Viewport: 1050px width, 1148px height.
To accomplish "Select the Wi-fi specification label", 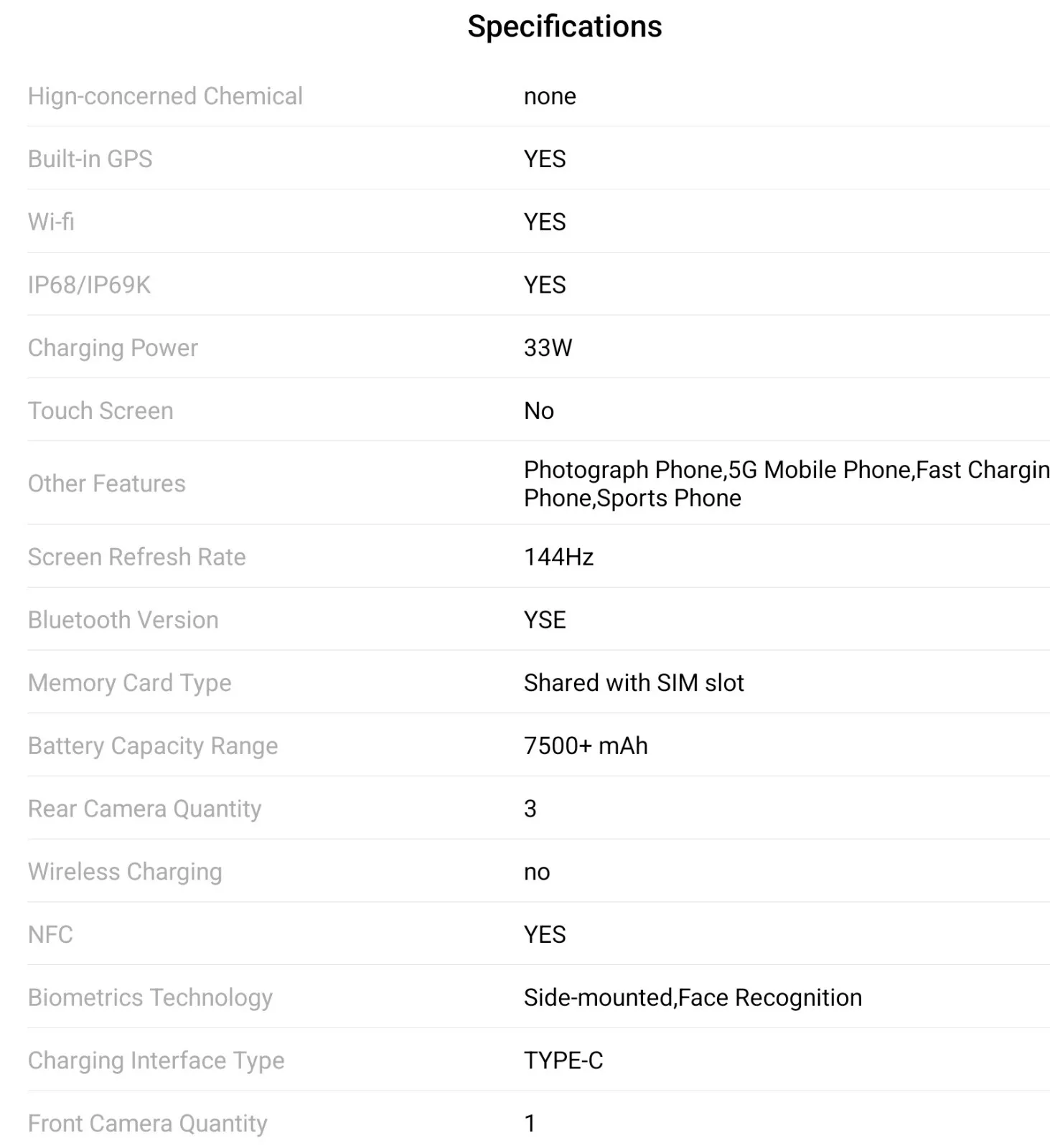I will click(x=51, y=222).
